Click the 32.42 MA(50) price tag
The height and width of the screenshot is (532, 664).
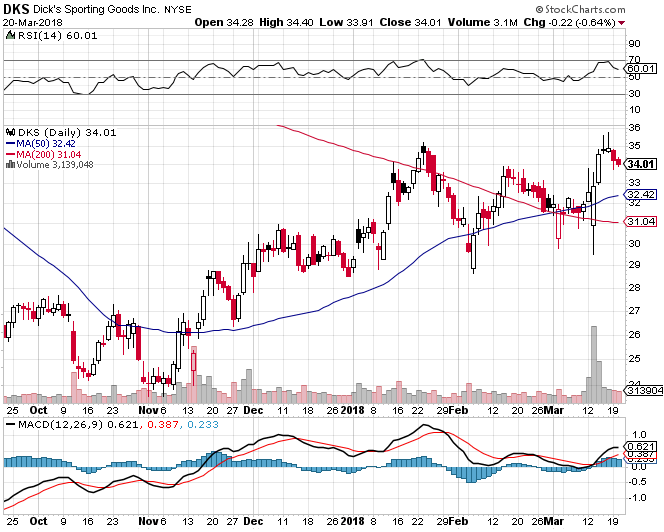point(642,194)
